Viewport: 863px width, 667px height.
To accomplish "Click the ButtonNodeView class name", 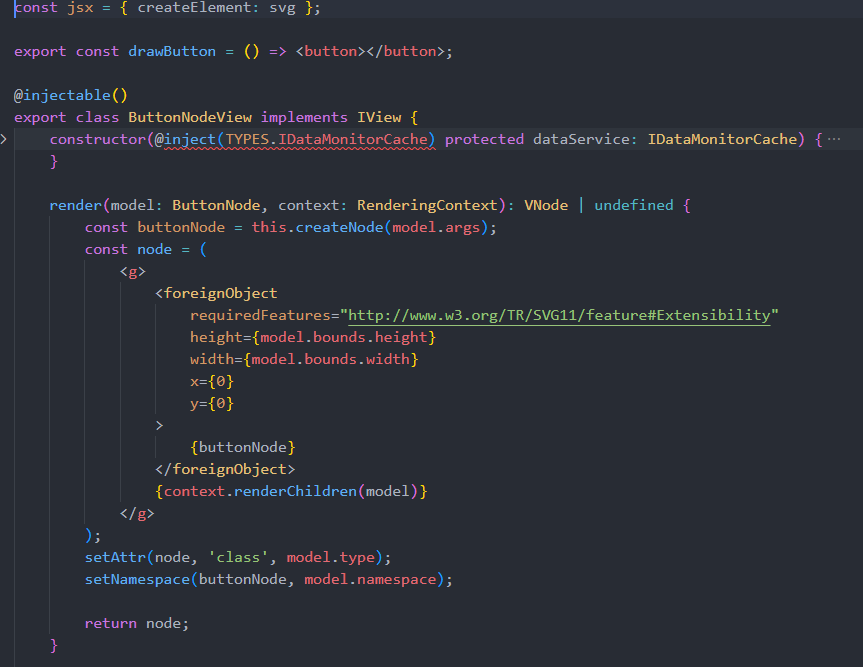I will (192, 117).
